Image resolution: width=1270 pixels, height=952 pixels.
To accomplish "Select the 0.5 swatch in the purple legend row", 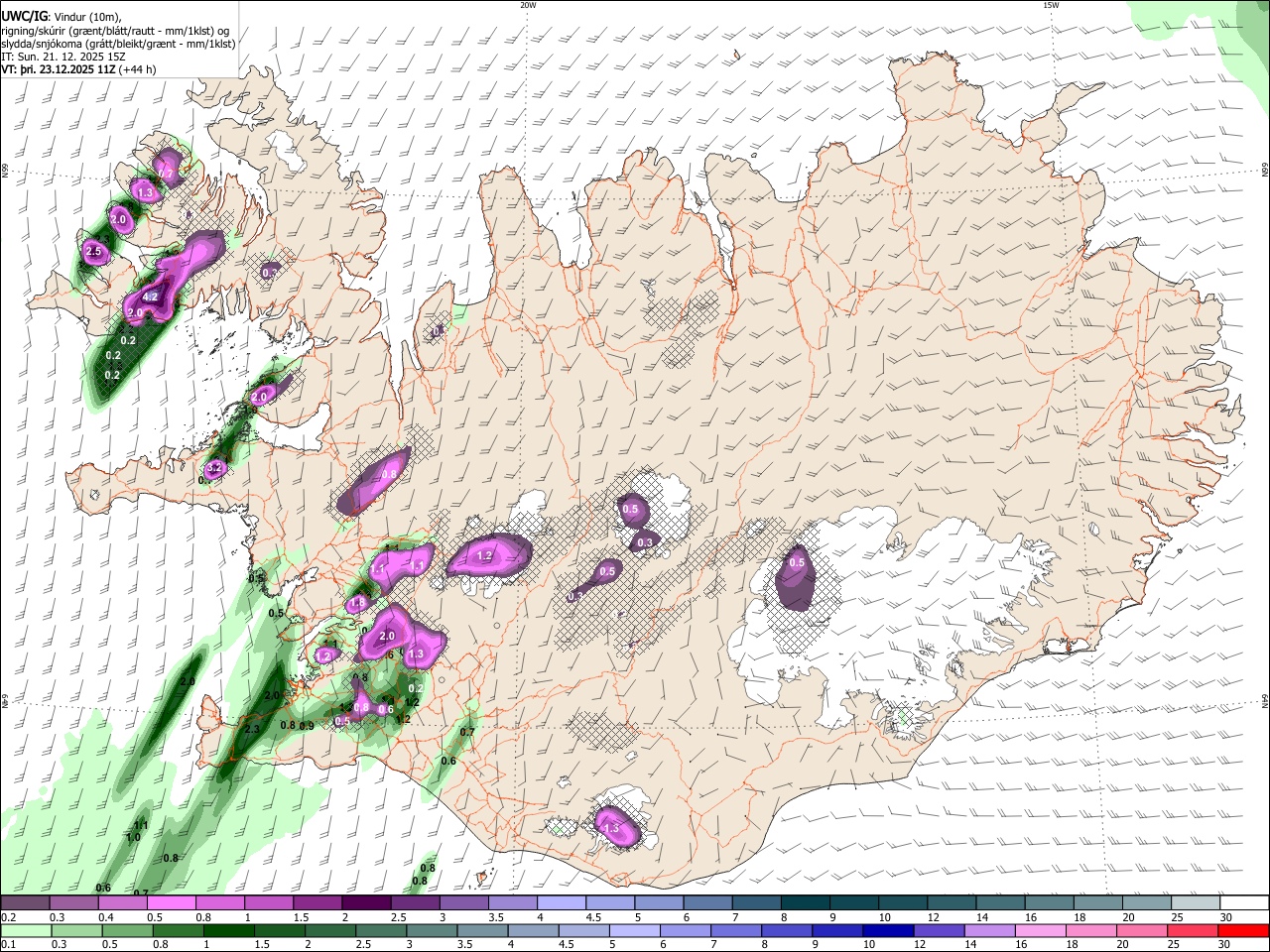I will click(x=171, y=902).
